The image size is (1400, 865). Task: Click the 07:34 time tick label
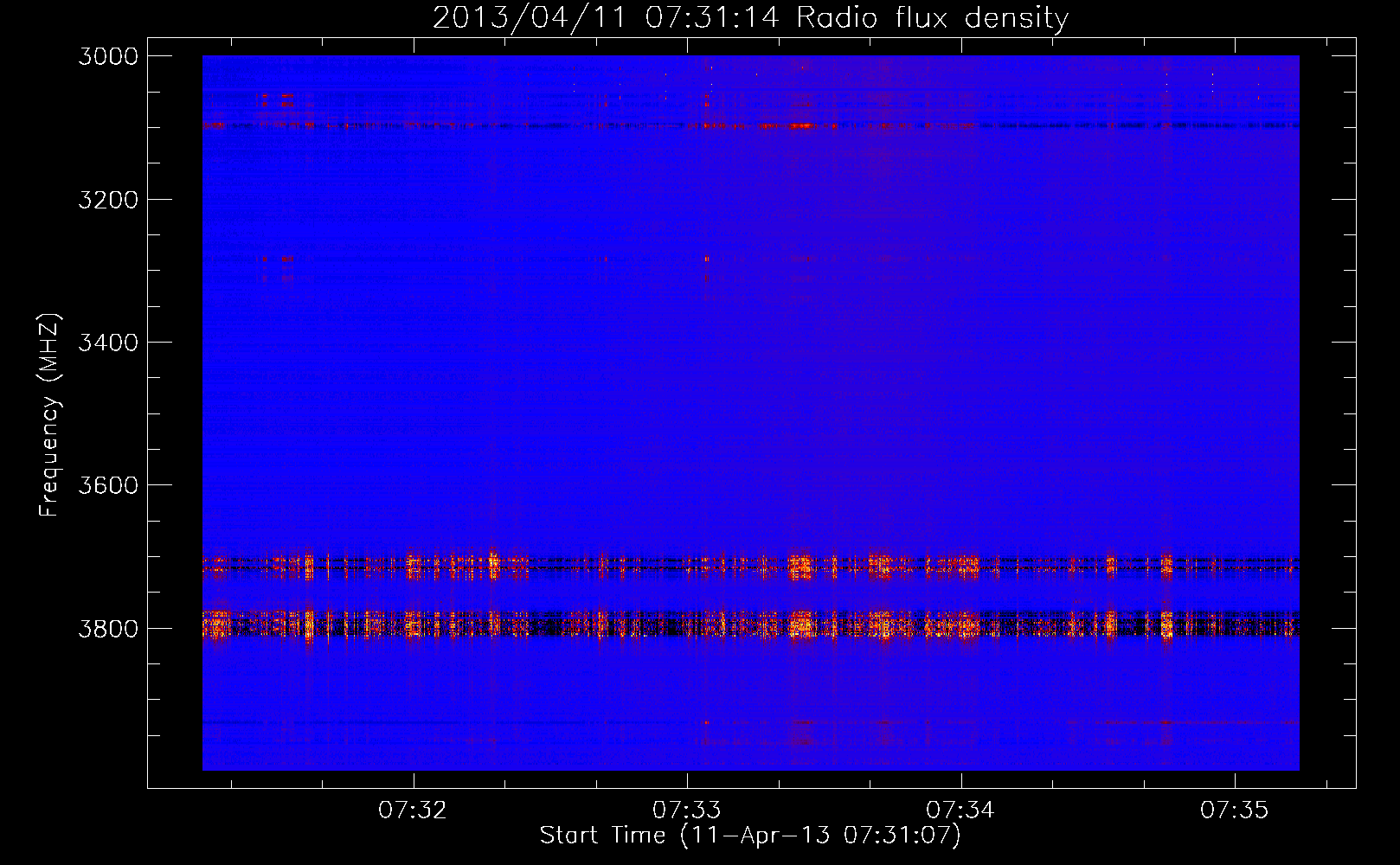click(960, 810)
